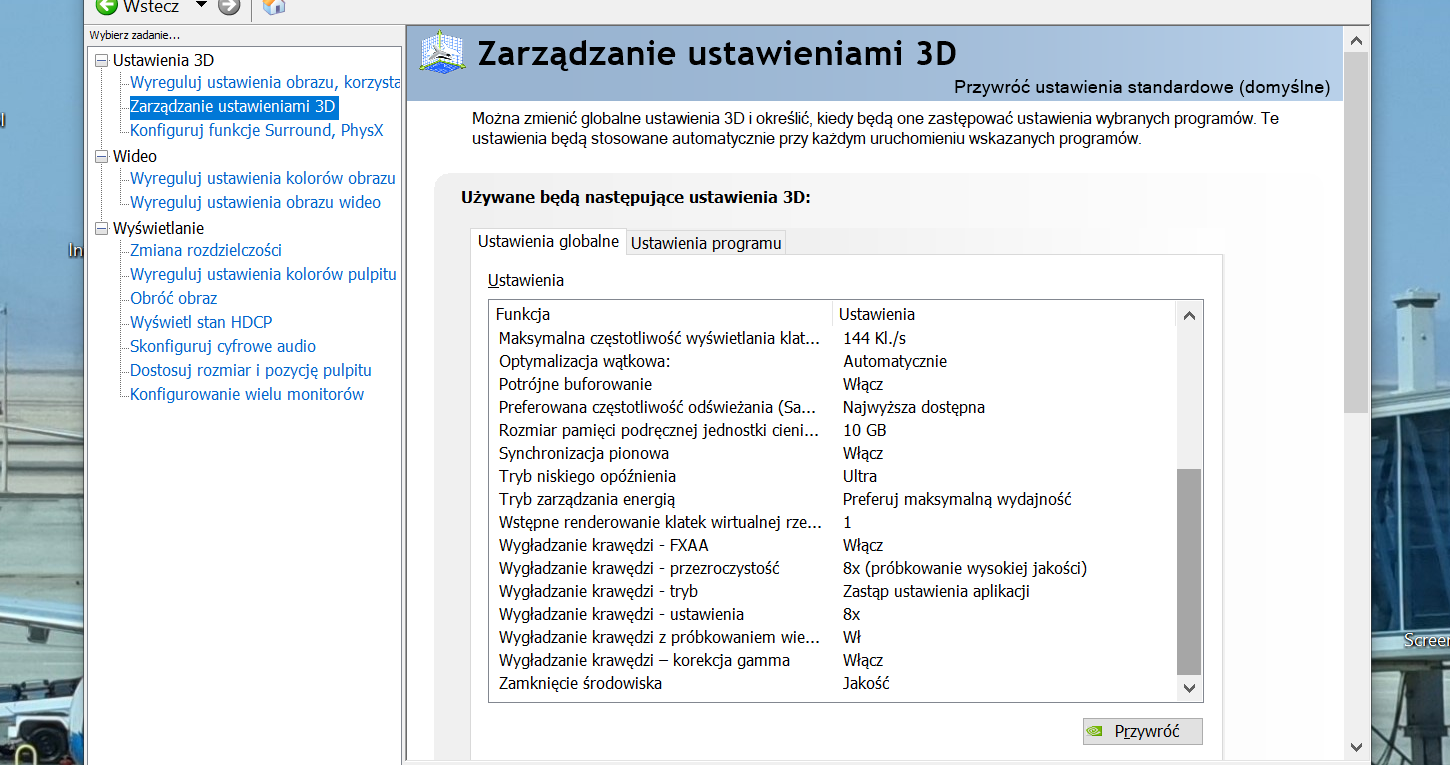
Task: Select Zamknięcie środowiska row
Action: click(833, 683)
